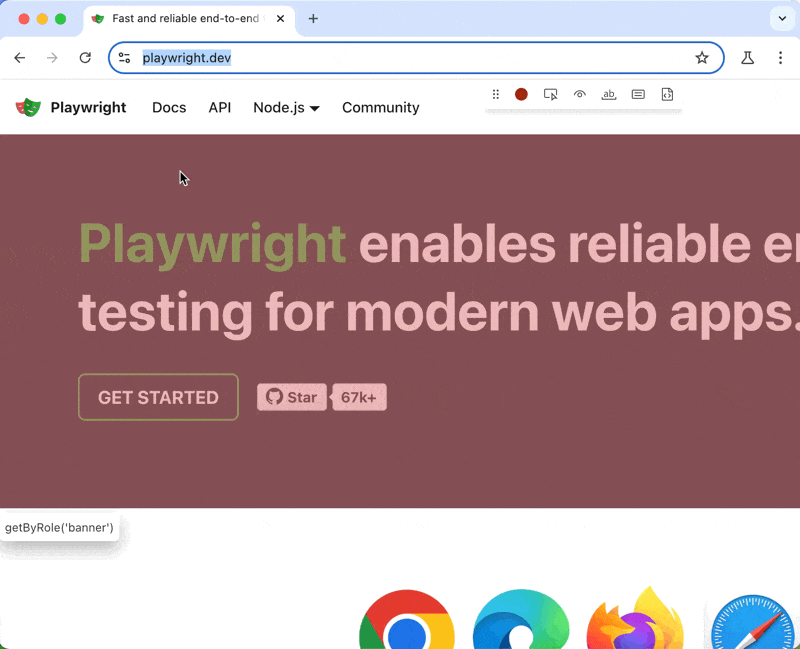Select the Assert visibility eye icon

[580, 94]
